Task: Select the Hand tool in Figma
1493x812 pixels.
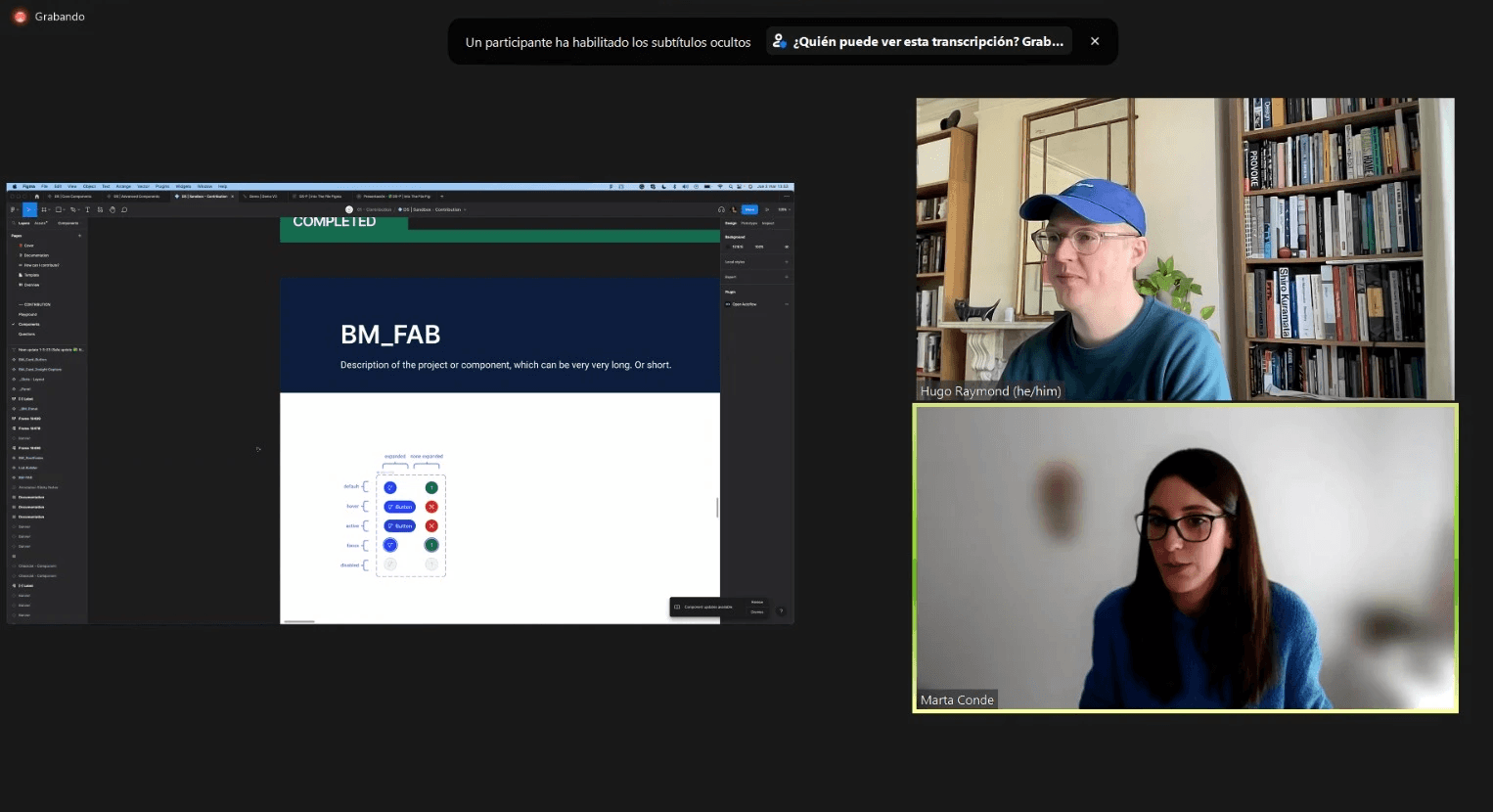Action: click(113, 209)
